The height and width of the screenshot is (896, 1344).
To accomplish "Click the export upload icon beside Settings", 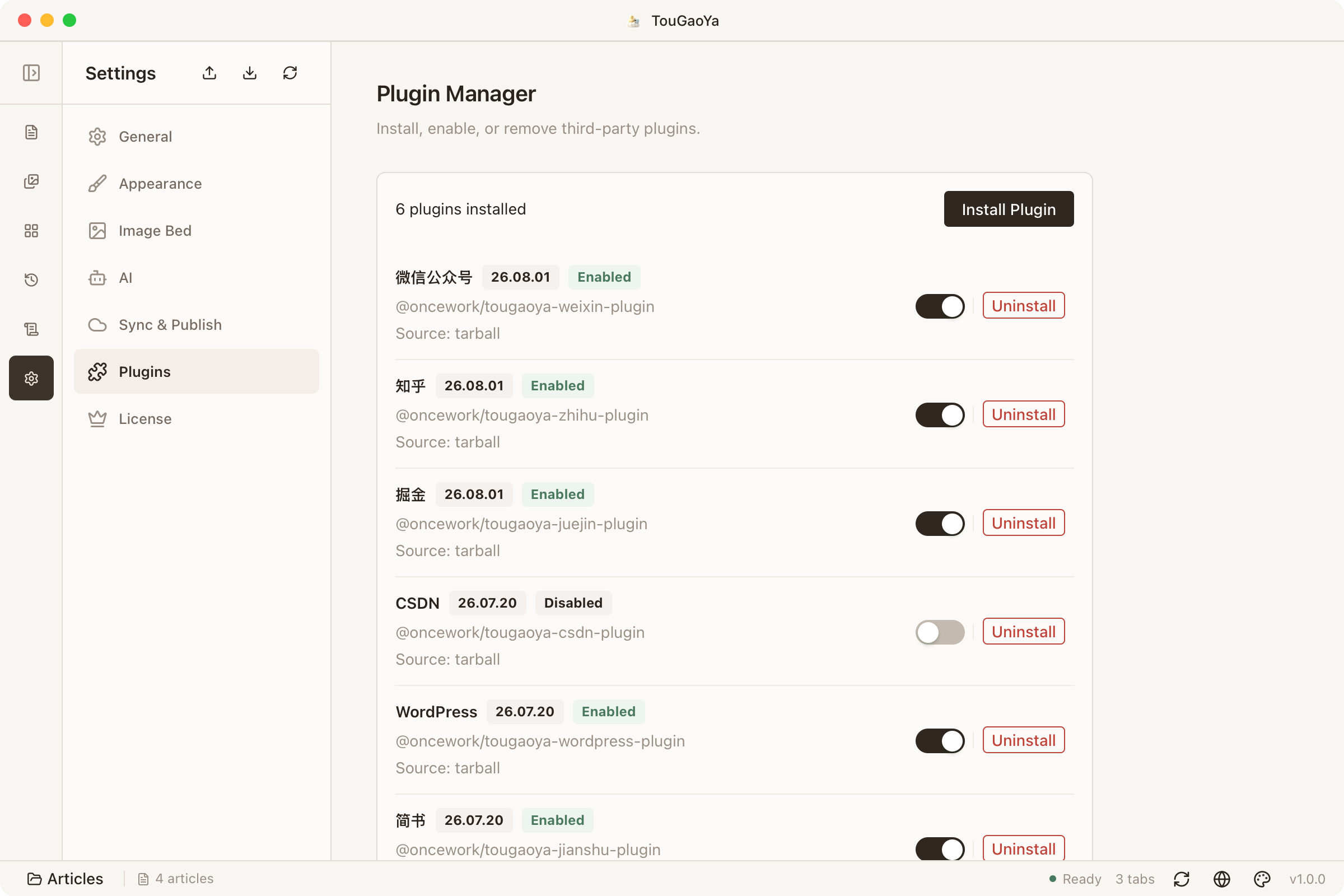I will [x=209, y=73].
